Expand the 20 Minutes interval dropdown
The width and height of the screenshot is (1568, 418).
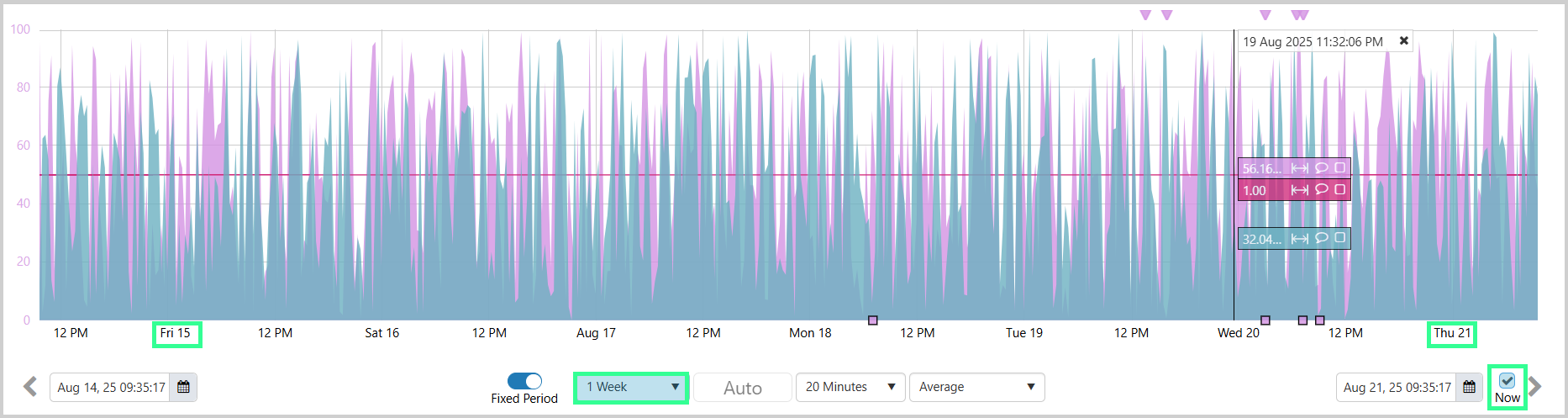(850, 387)
